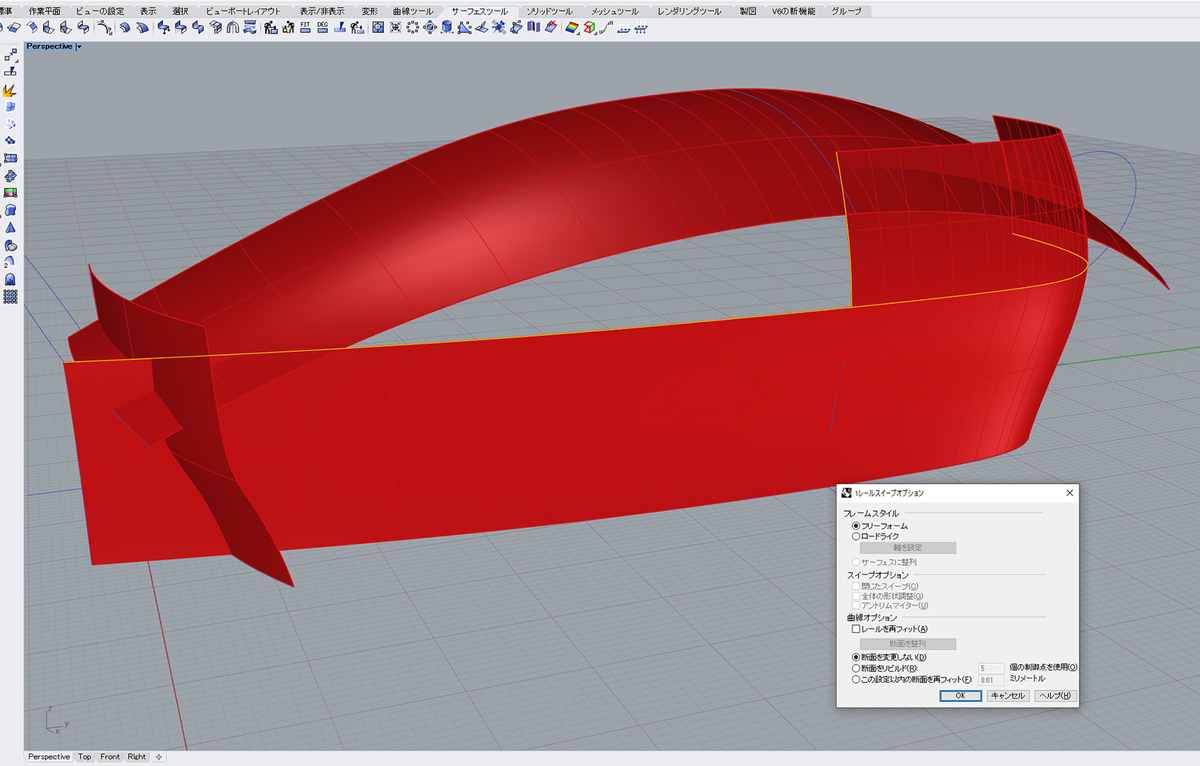Click the DEG change-degree toolbar icon

click(322, 27)
